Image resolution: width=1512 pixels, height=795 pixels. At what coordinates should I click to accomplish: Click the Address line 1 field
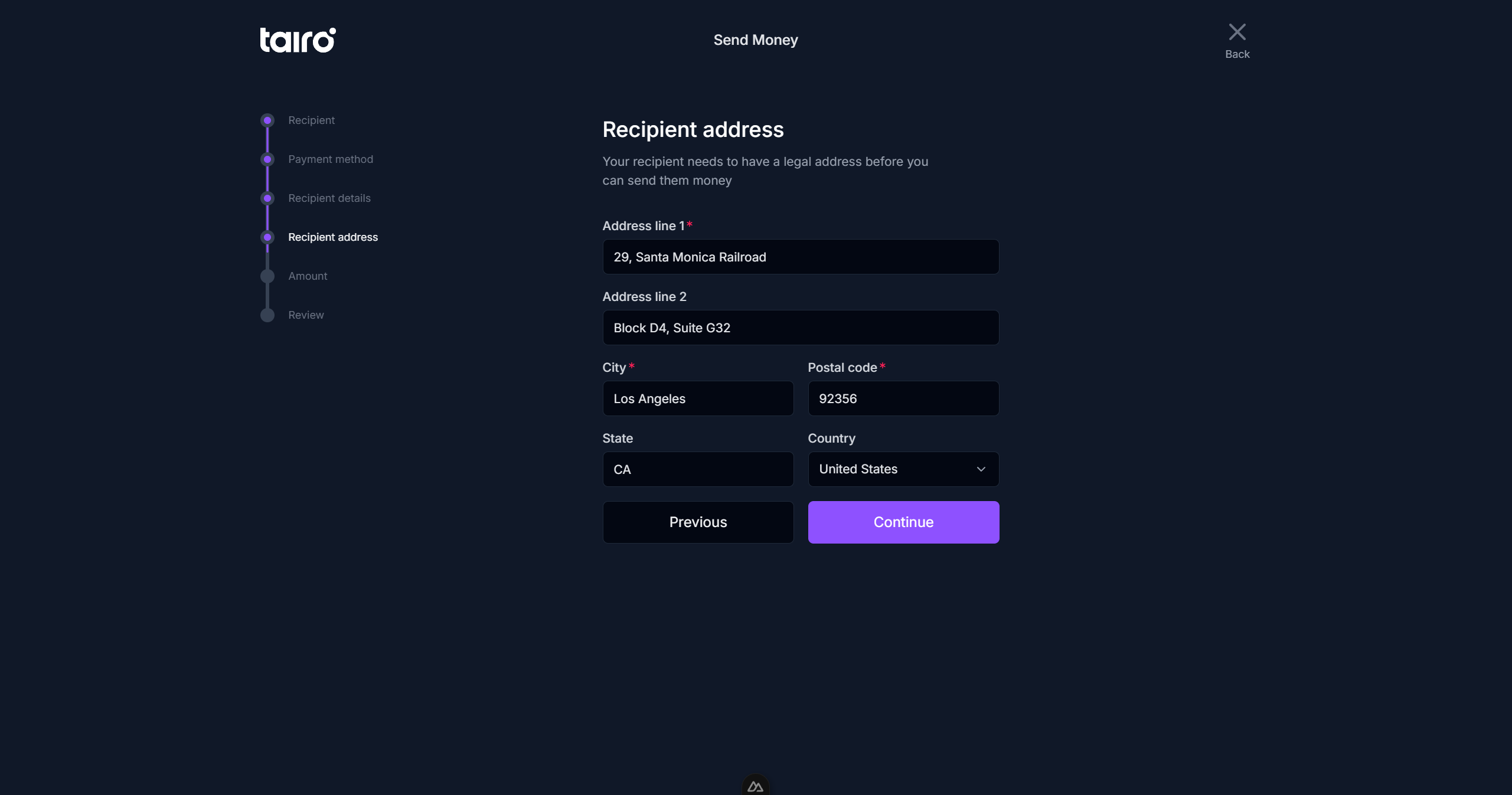pyautogui.click(x=800, y=257)
